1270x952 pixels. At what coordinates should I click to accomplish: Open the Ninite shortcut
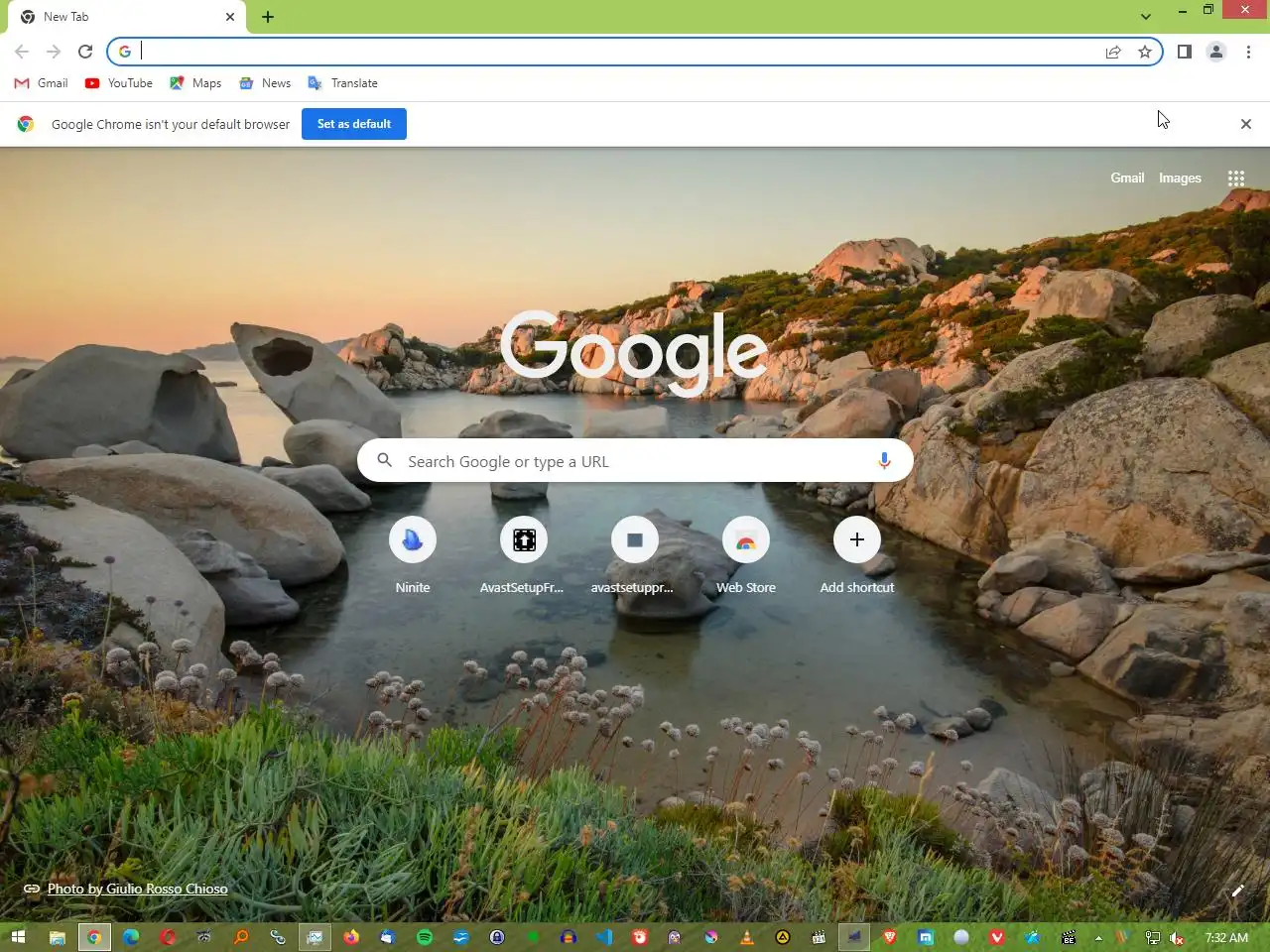413,556
